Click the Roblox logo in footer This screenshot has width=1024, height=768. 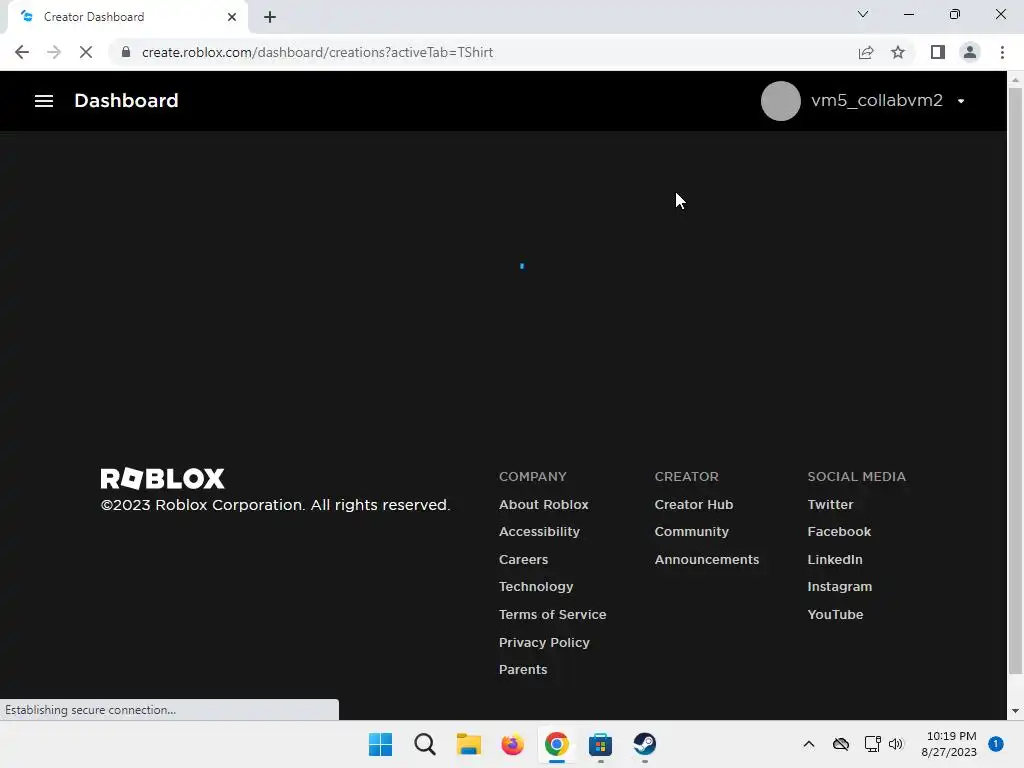click(162, 479)
